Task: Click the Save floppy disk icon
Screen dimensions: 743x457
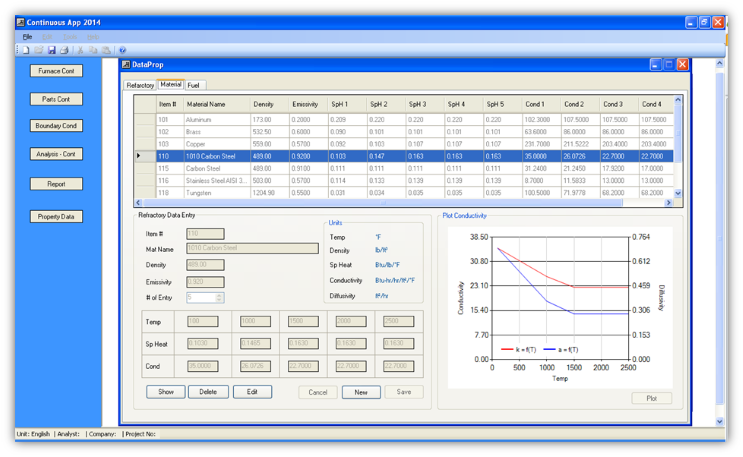Action: [x=52, y=50]
